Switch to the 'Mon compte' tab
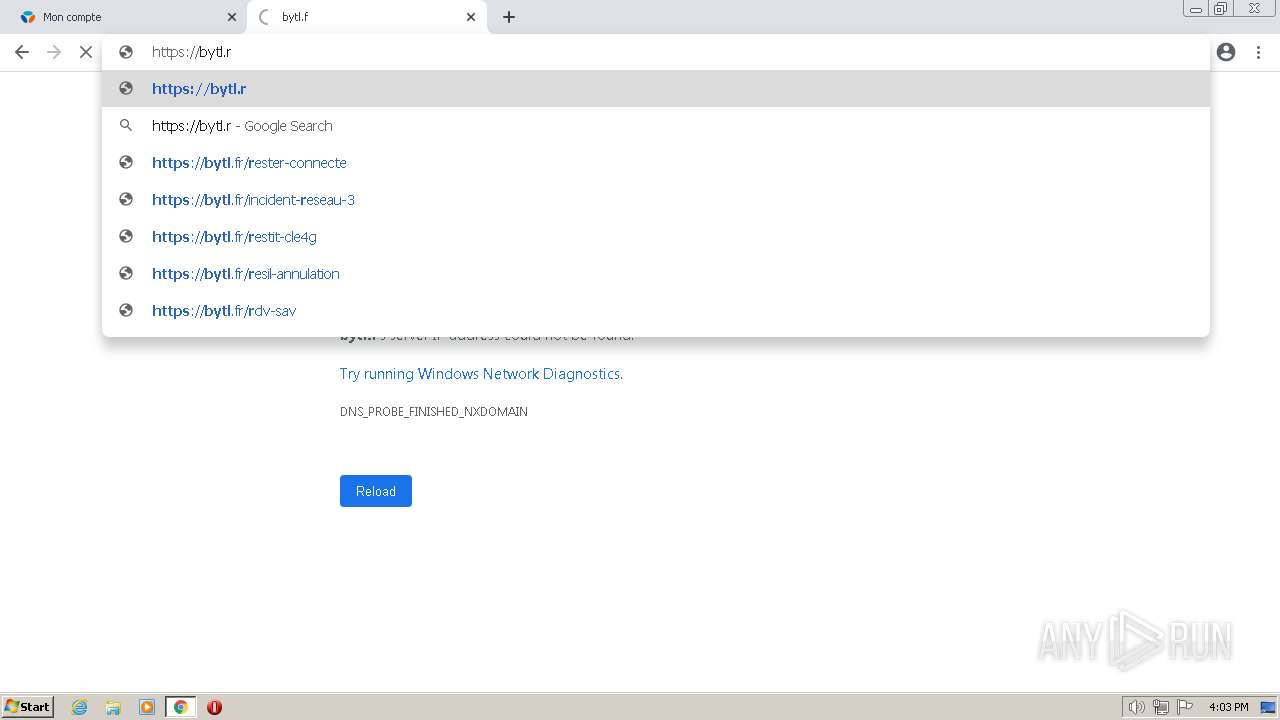This screenshot has width=1280, height=720. coord(125,17)
